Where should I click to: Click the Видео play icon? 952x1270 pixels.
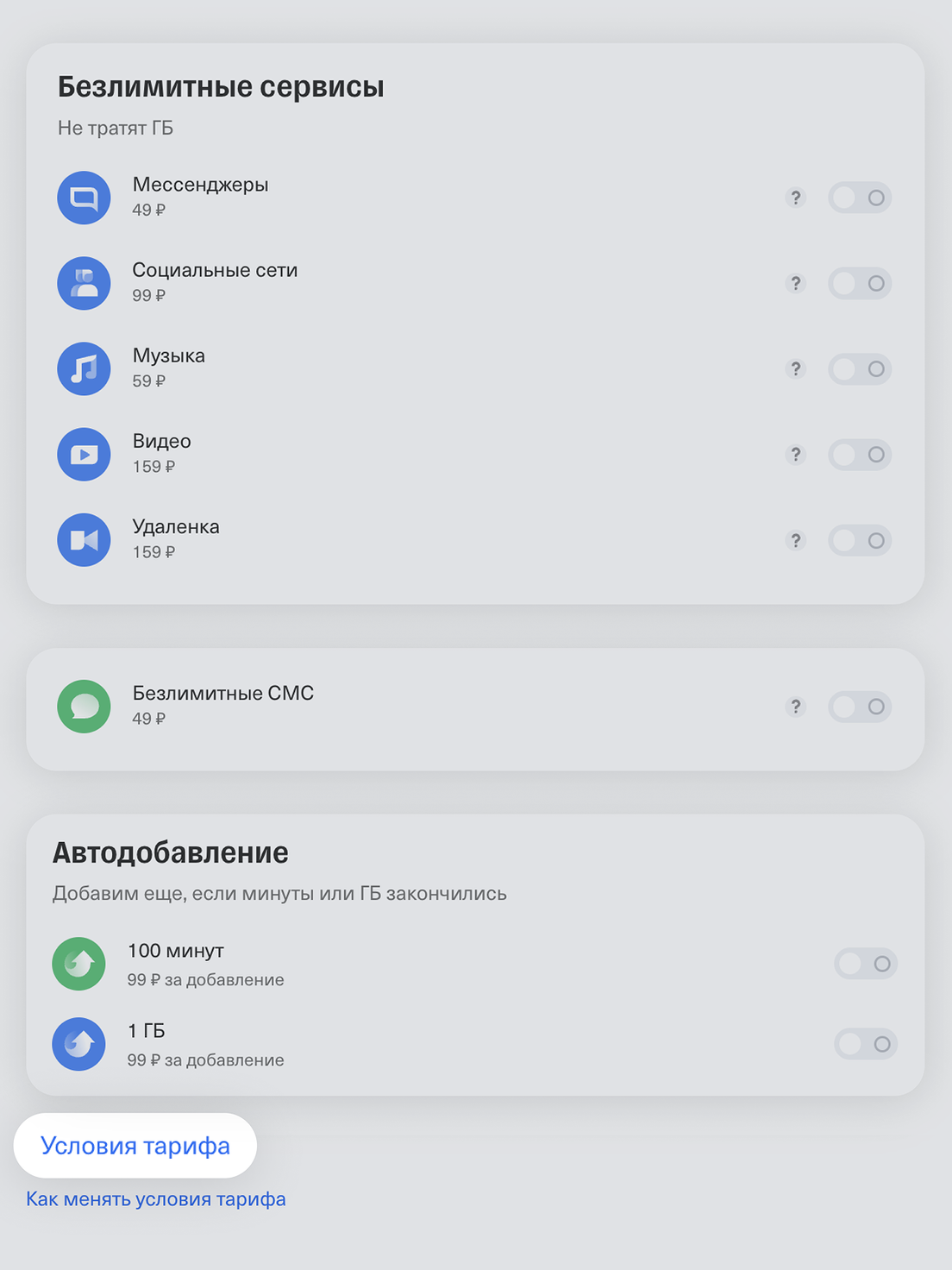pyautogui.click(x=84, y=454)
